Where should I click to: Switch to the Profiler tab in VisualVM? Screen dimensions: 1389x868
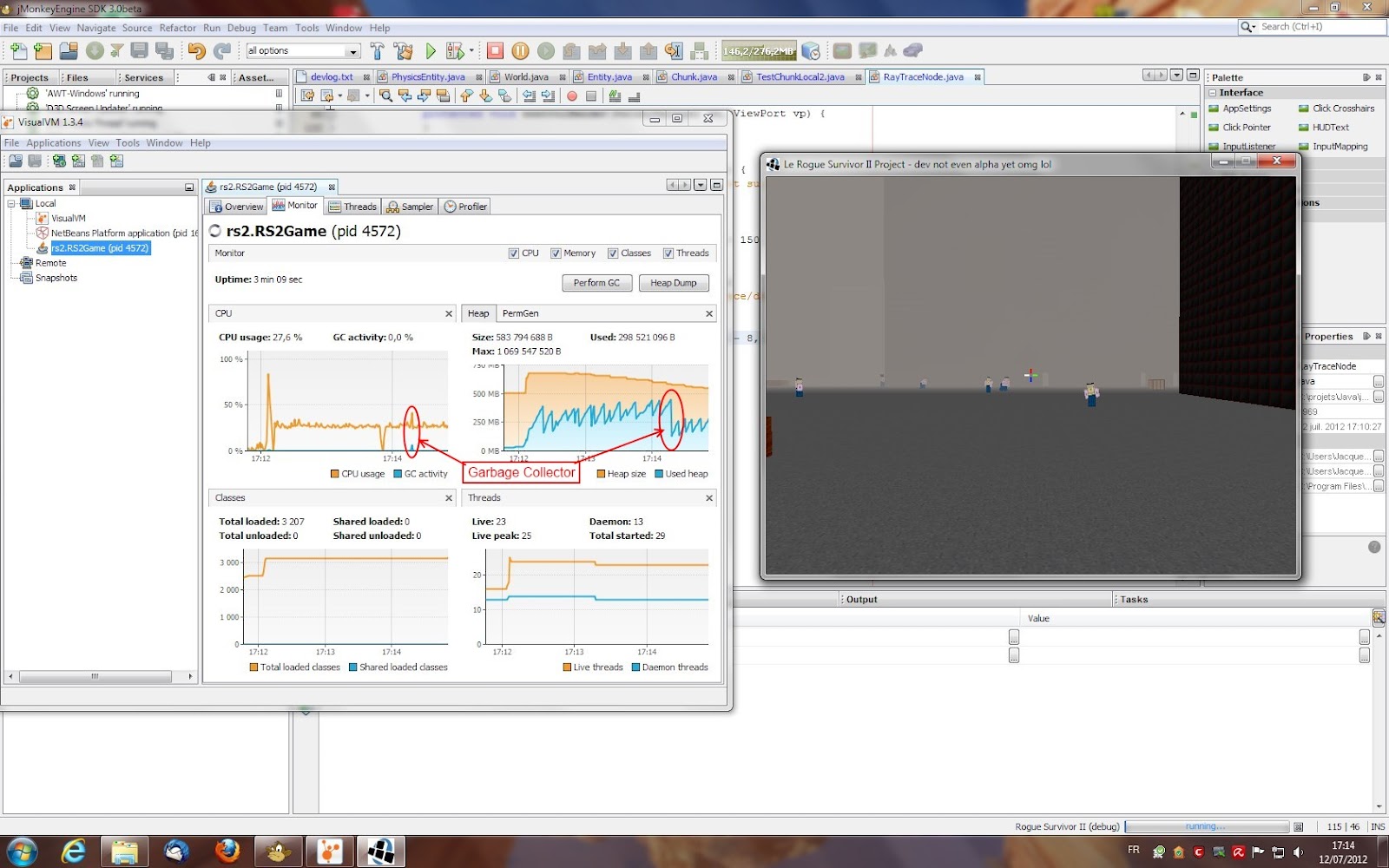(x=465, y=207)
